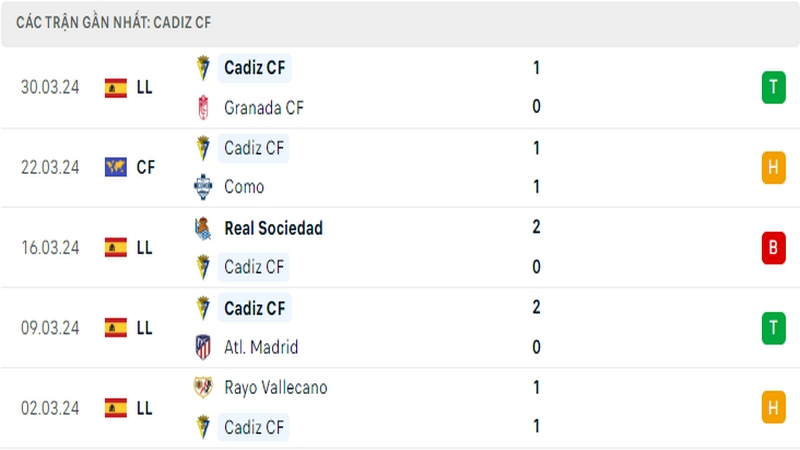Click the Atl. Madrid club crest
Image resolution: width=800 pixels, height=450 pixels.
(x=203, y=347)
